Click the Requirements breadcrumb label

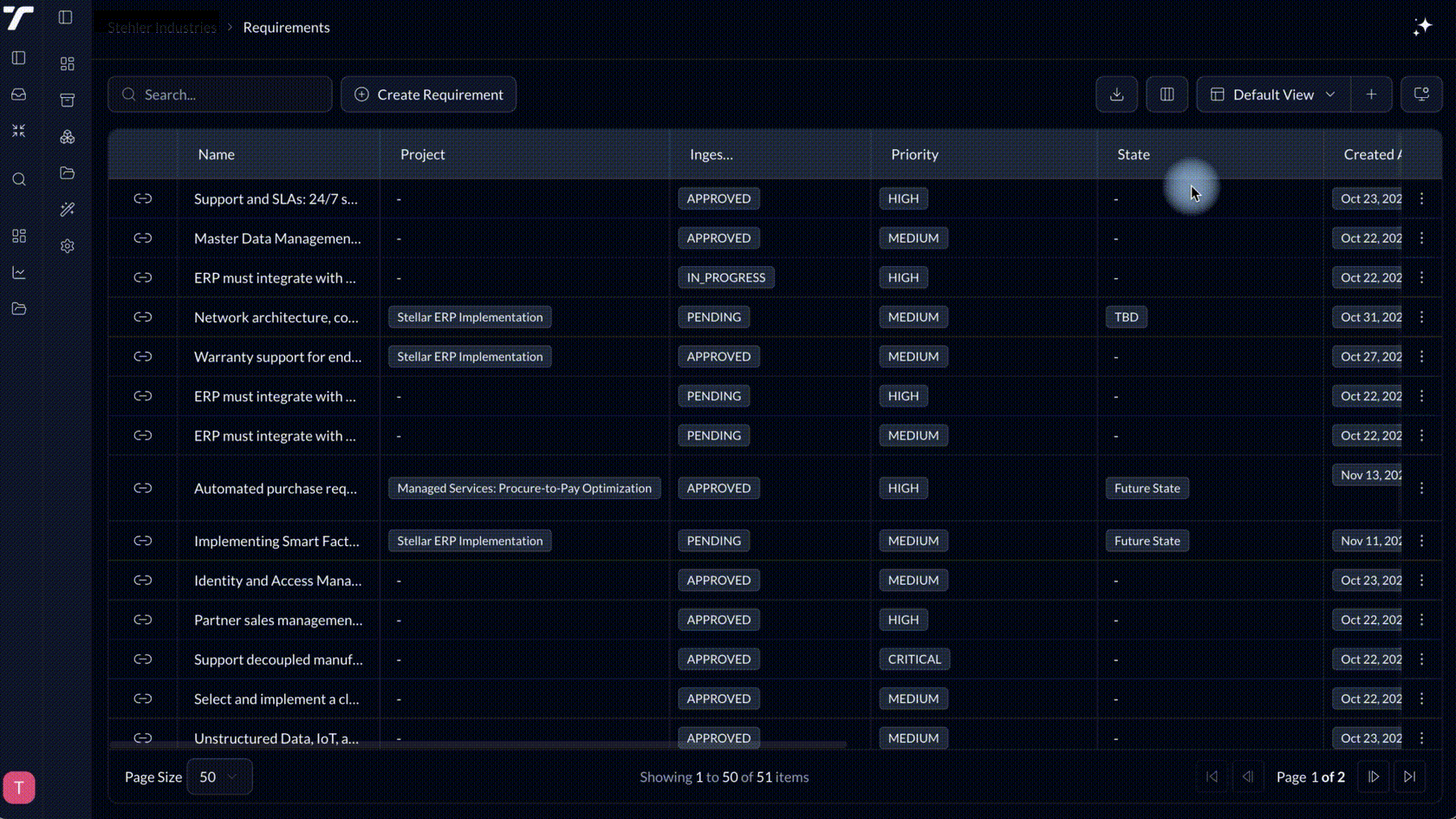click(286, 28)
